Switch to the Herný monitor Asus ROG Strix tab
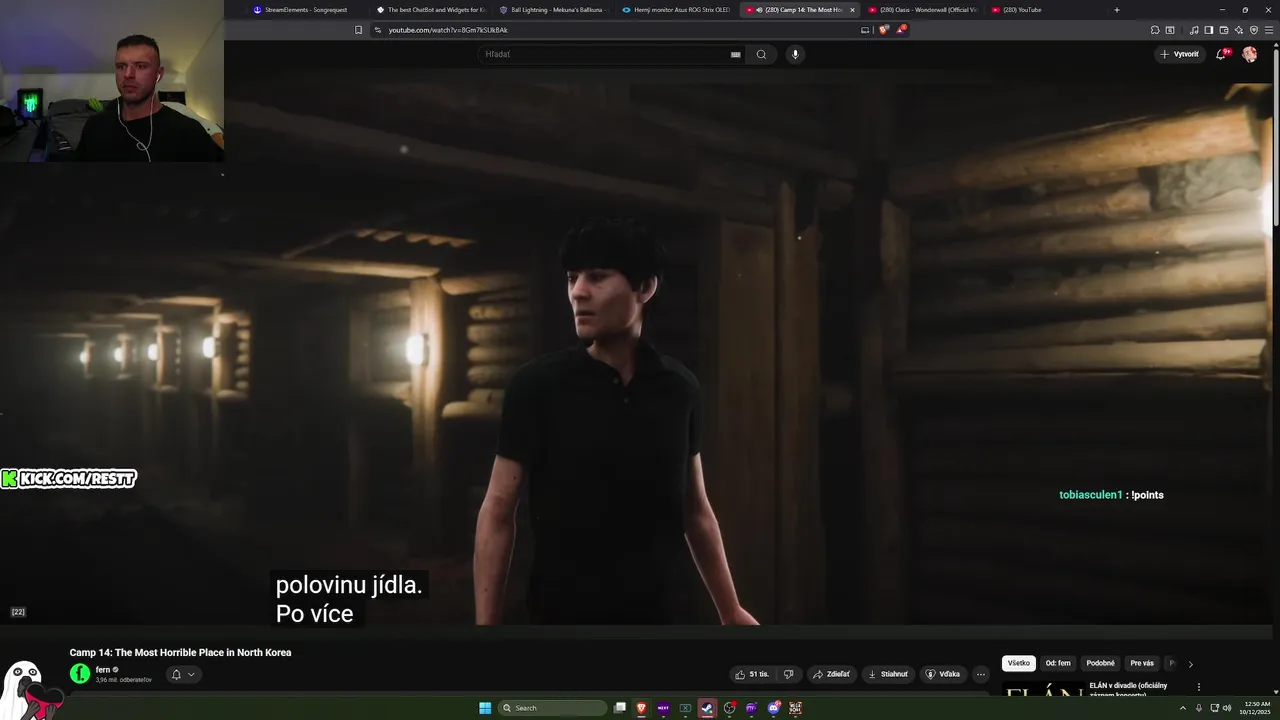 click(676, 10)
